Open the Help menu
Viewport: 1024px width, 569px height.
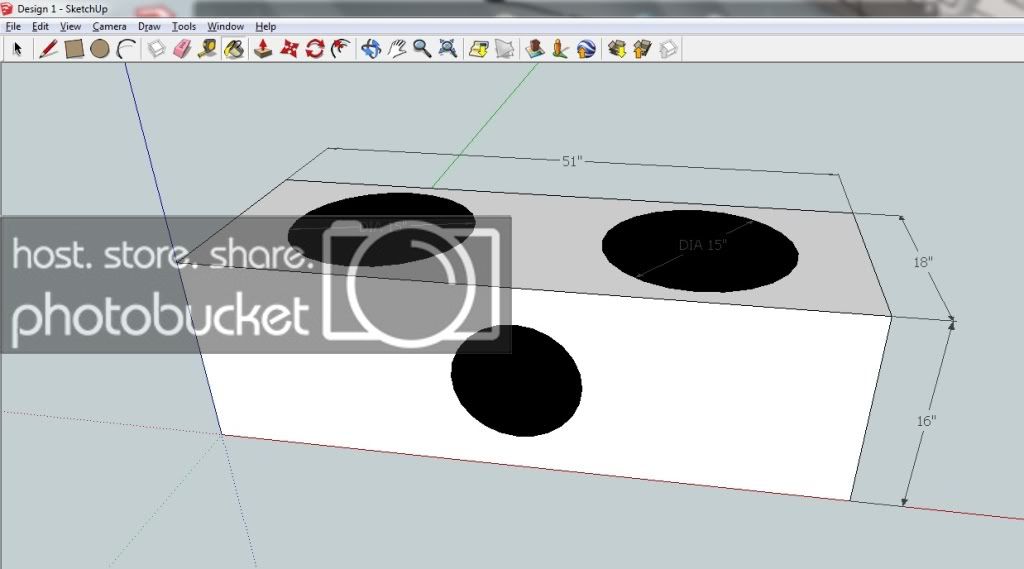[266, 27]
